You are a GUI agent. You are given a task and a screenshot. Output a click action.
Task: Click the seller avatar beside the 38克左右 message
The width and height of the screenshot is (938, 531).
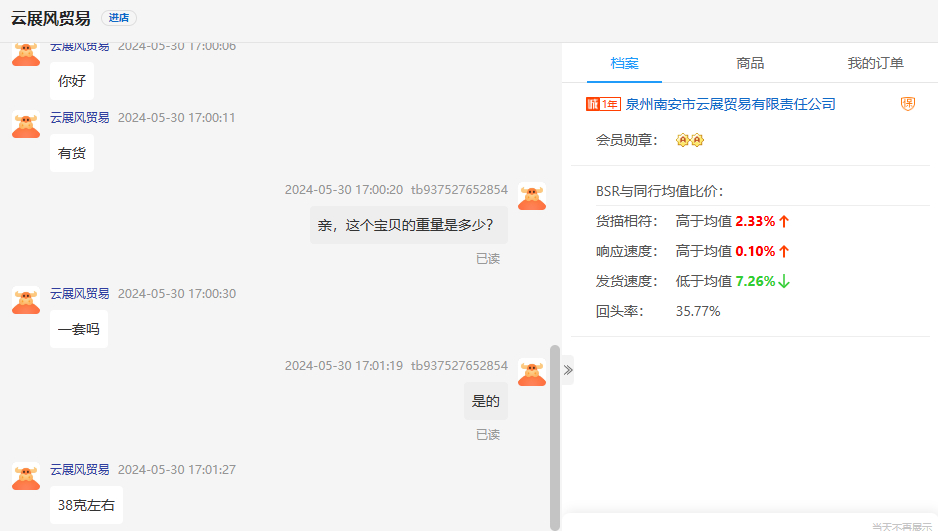[26, 476]
